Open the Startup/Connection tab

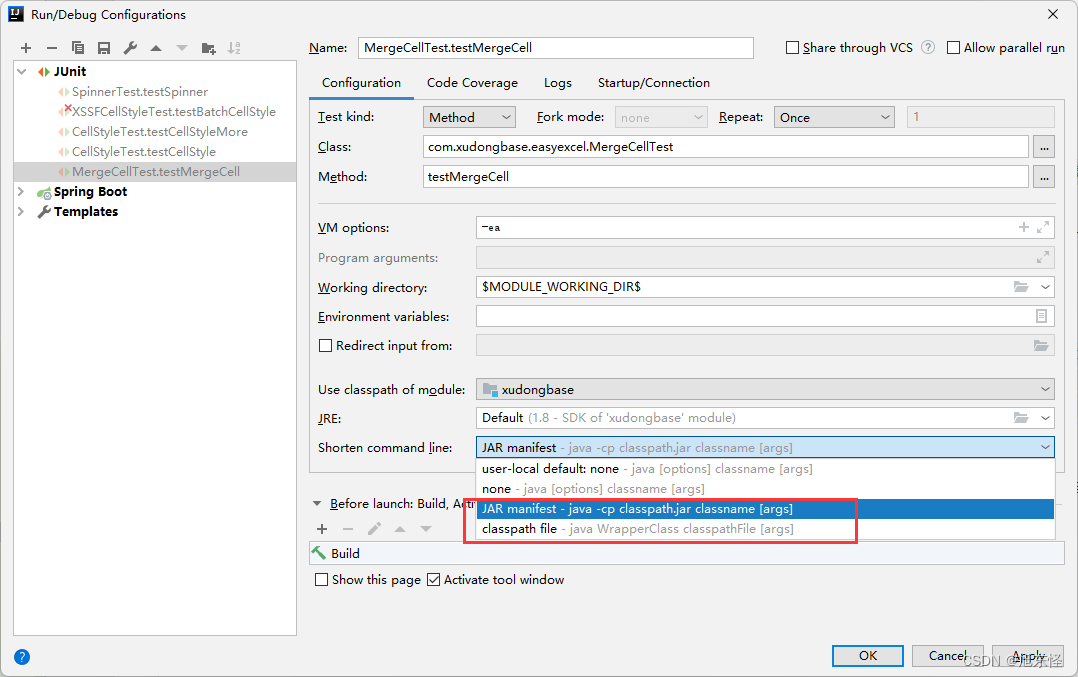654,82
